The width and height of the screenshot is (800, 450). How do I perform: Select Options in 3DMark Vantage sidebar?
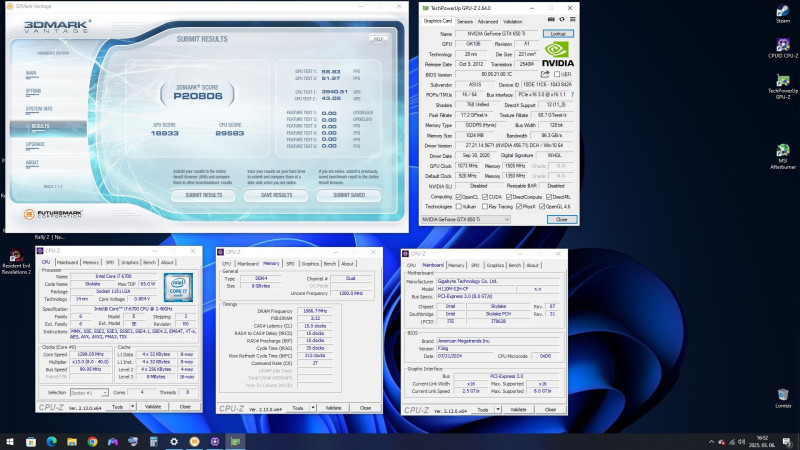coord(33,91)
